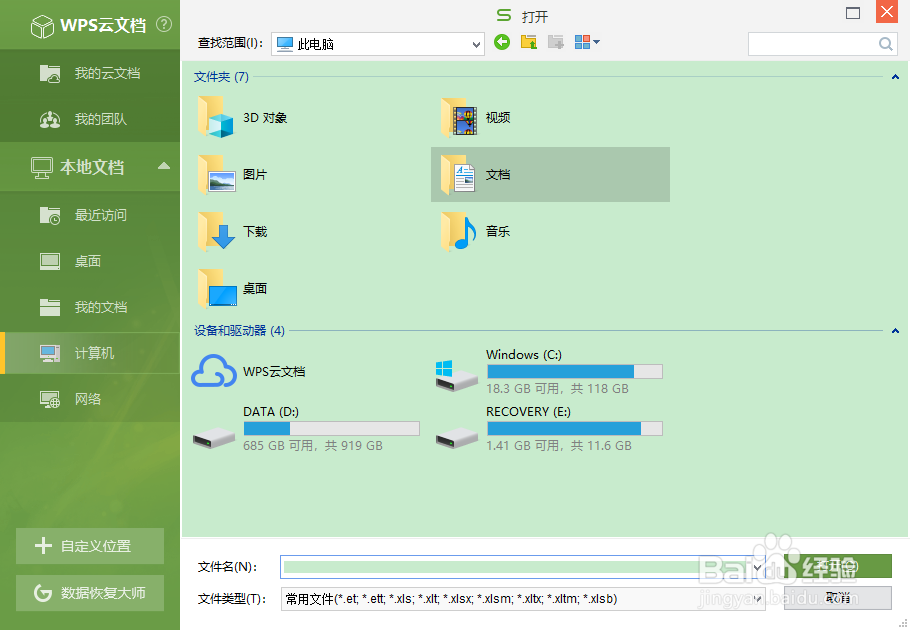Open the WPS cloud docs help icon

coord(164,24)
